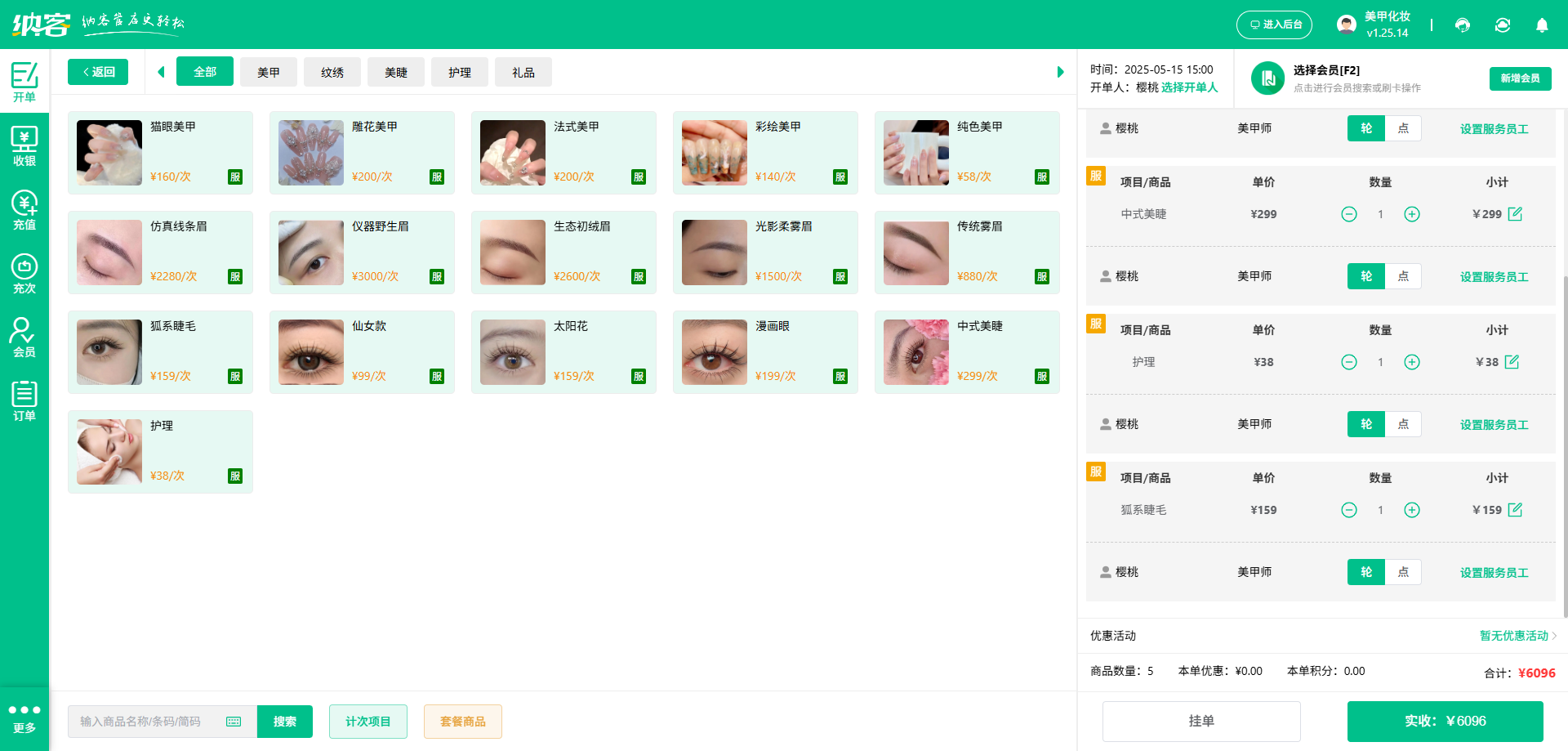Increase quantity of 护理 item
Image resolution: width=1568 pixels, height=751 pixels.
[1412, 362]
